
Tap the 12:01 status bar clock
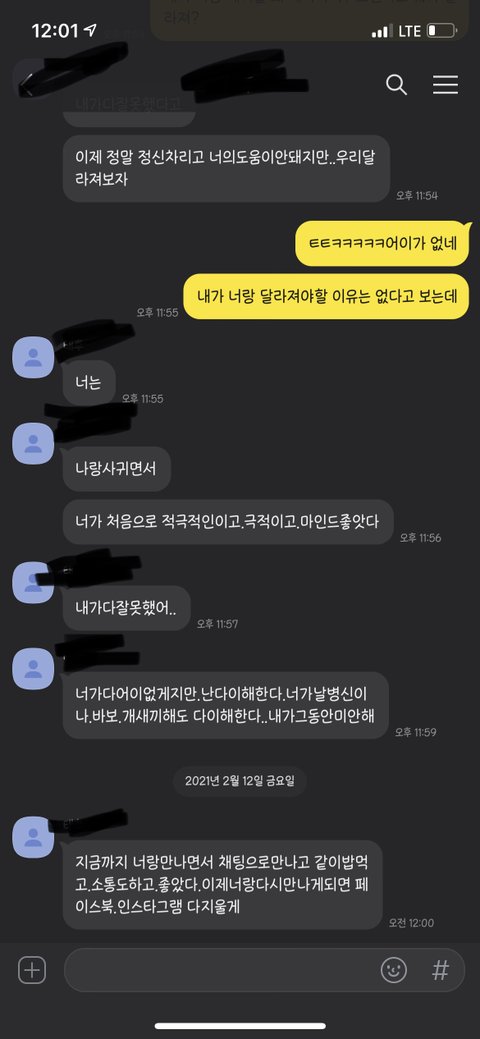tap(56, 30)
